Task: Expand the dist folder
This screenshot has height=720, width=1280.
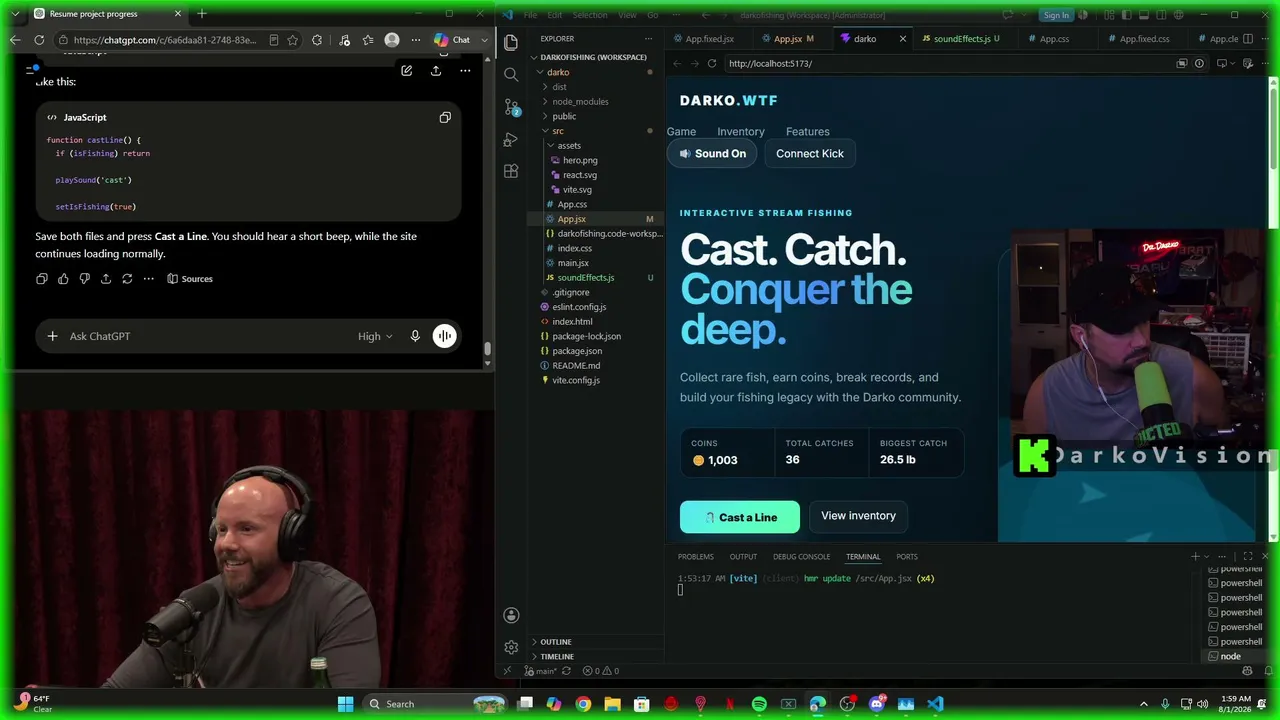Action: pyautogui.click(x=559, y=87)
